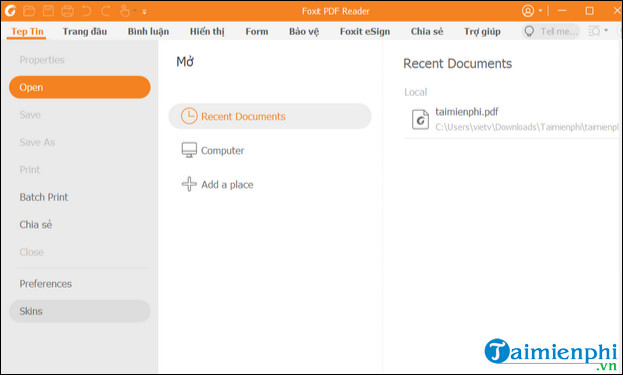Choose Save in the file sidebar
The width and height of the screenshot is (623, 375).
point(30,115)
